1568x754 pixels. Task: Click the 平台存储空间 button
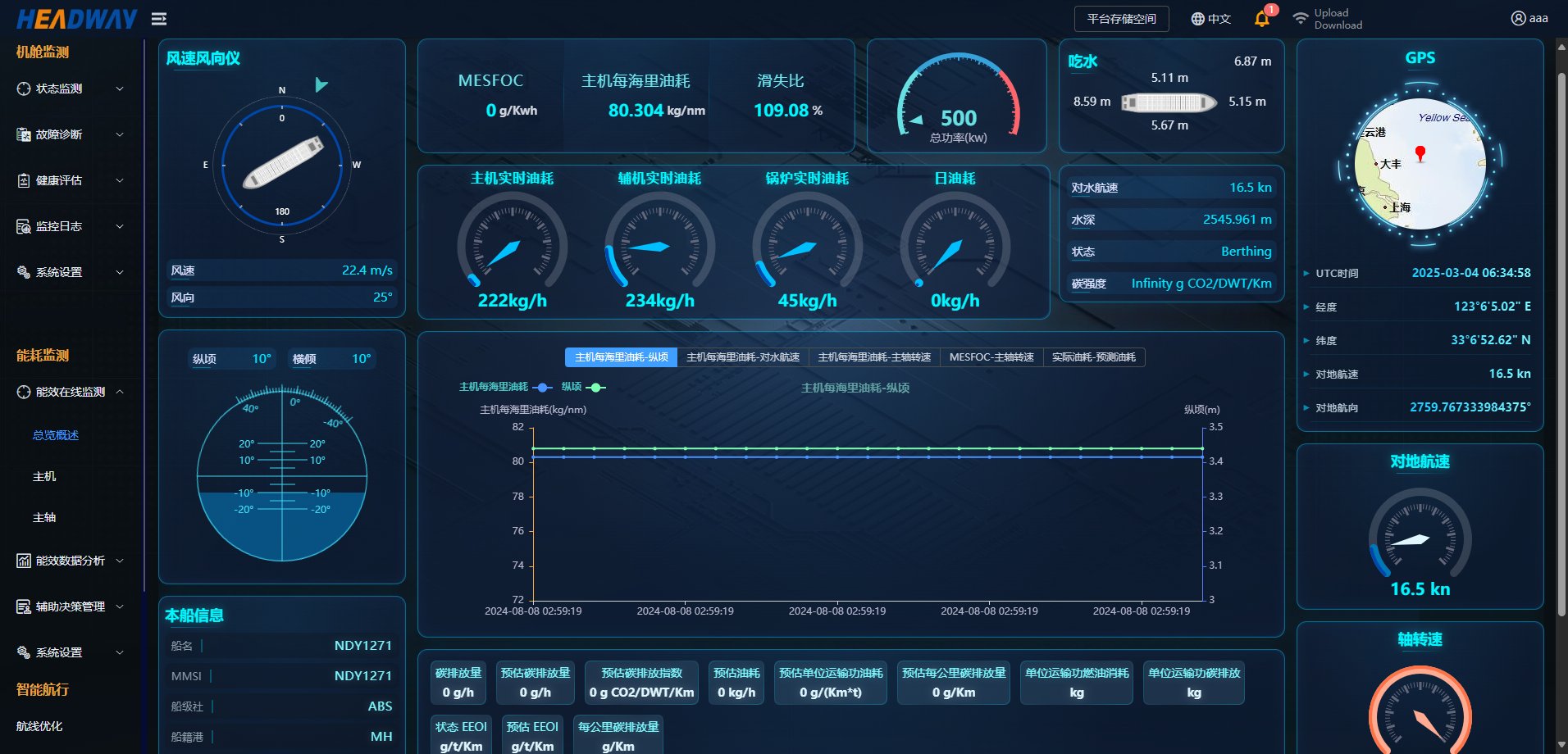pyautogui.click(x=1121, y=19)
